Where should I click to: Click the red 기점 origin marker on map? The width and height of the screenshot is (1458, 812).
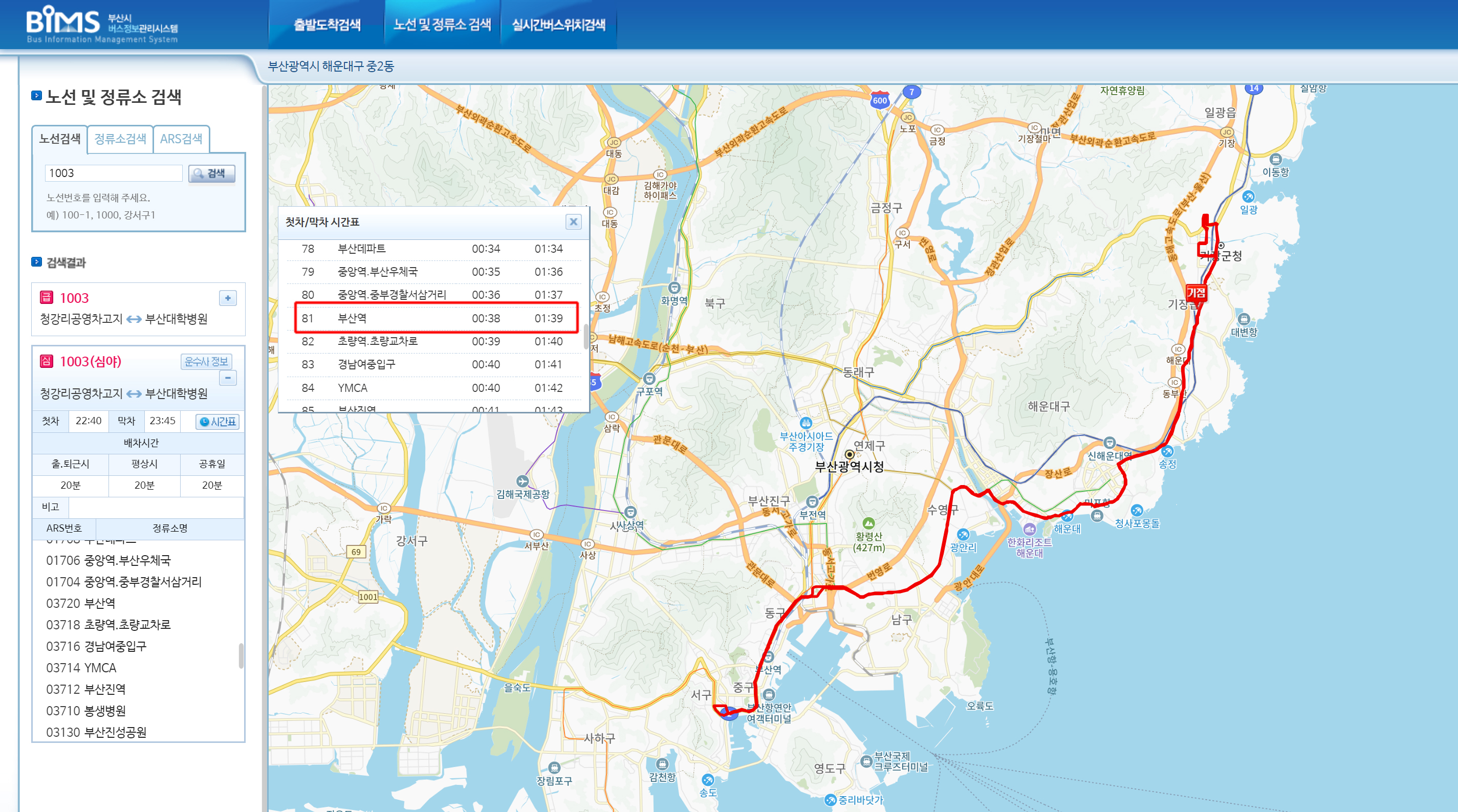pos(1196,293)
